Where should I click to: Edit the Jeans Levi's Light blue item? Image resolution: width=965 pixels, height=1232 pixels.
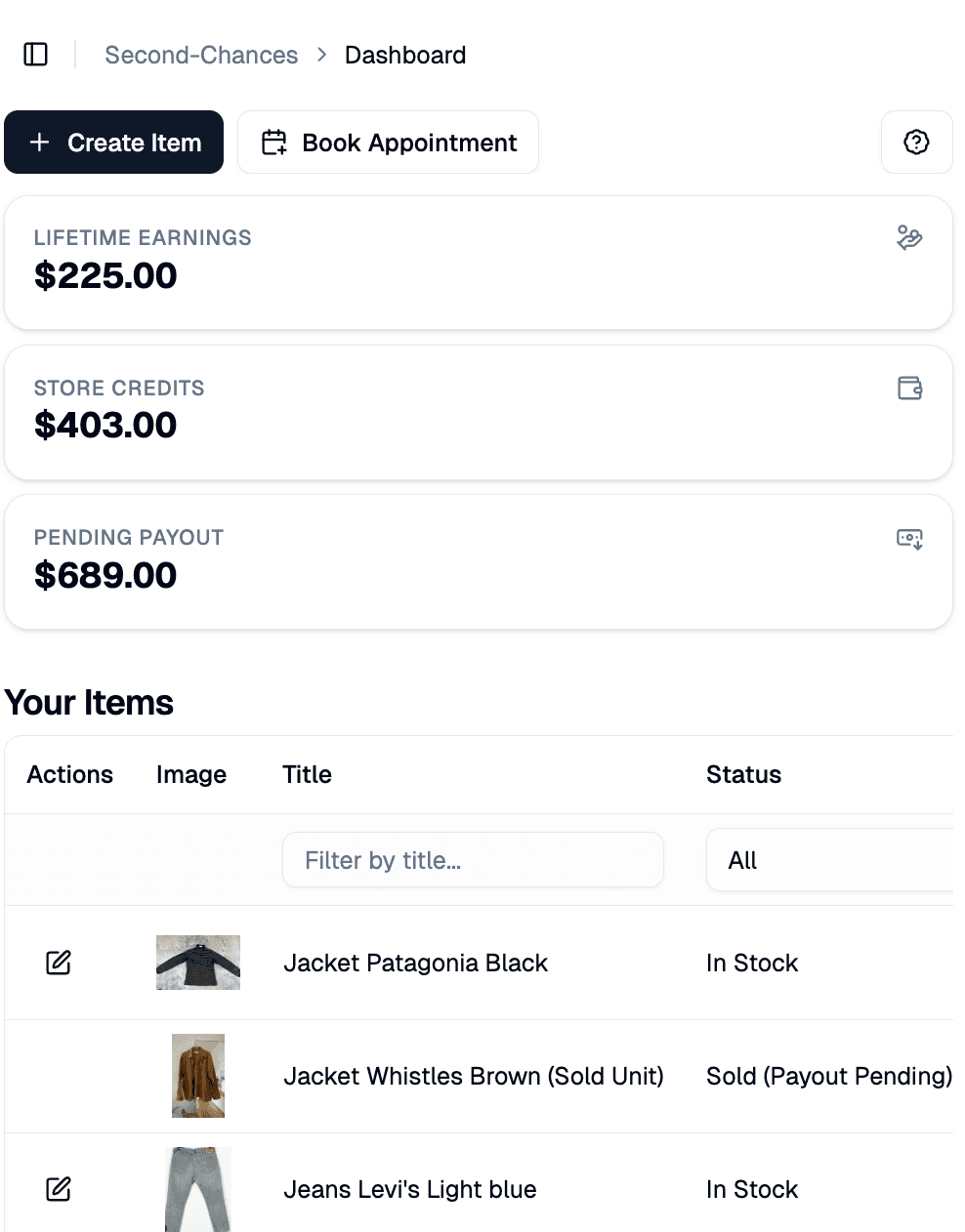[59, 1189]
